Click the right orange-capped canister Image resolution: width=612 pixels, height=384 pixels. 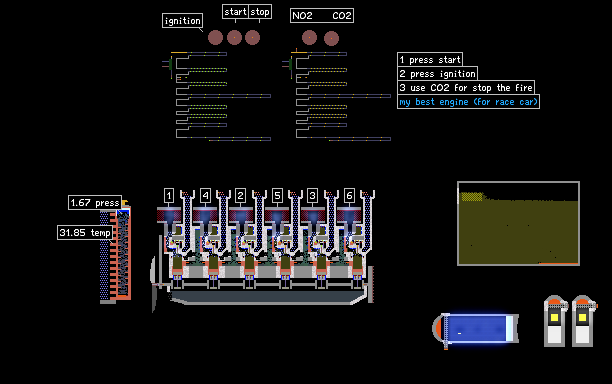[x=583, y=321]
